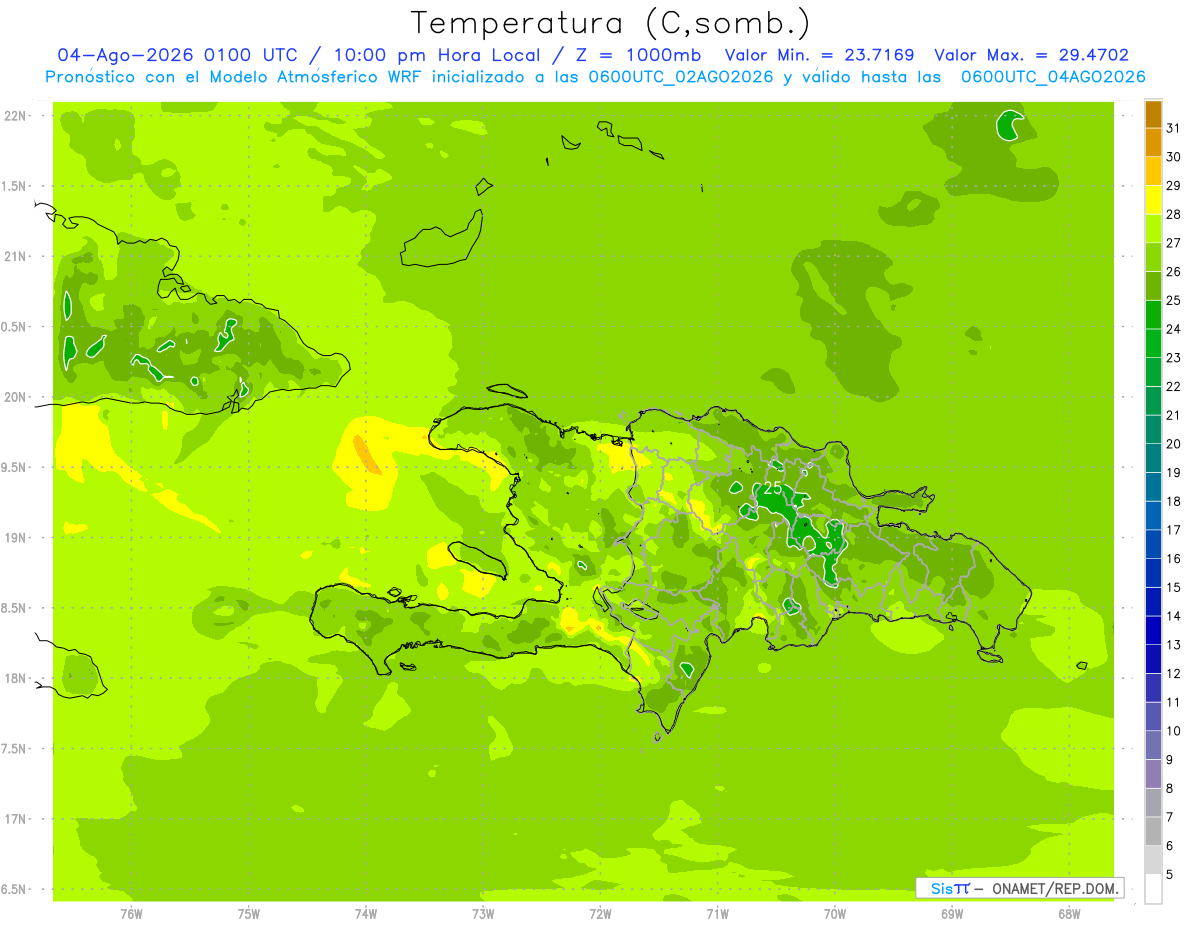Click the '69W' longitude label

(952, 914)
